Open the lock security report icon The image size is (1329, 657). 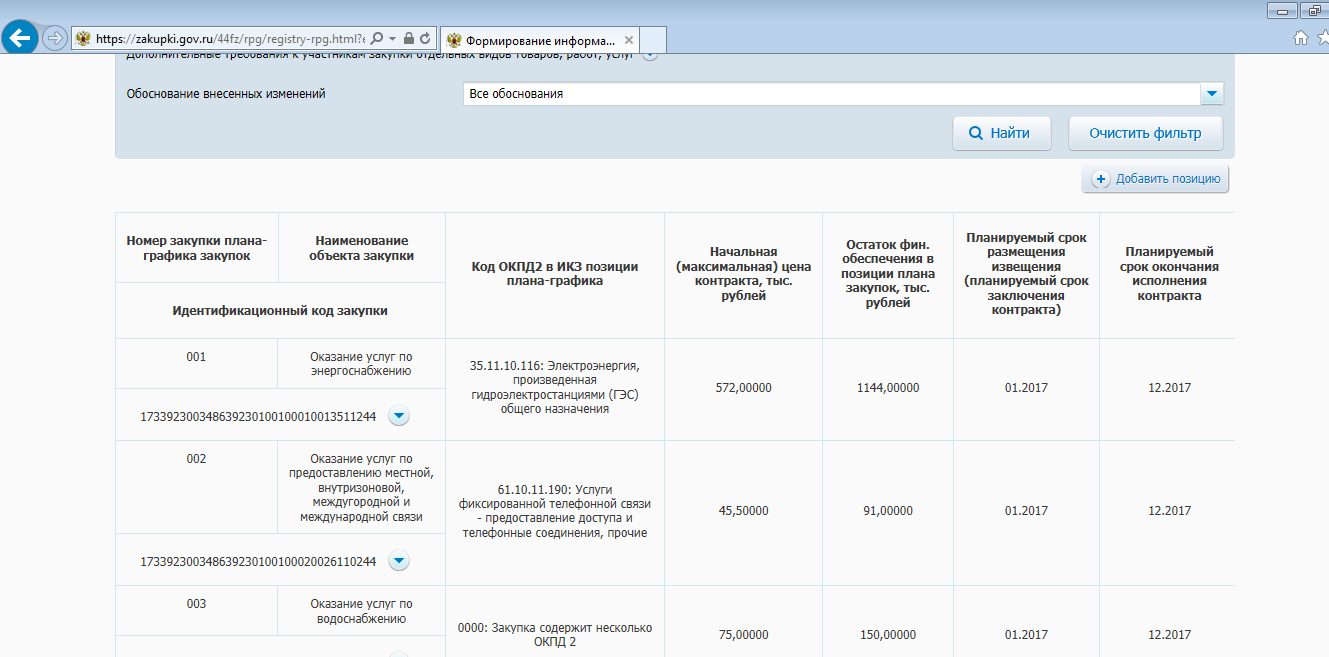pos(408,38)
